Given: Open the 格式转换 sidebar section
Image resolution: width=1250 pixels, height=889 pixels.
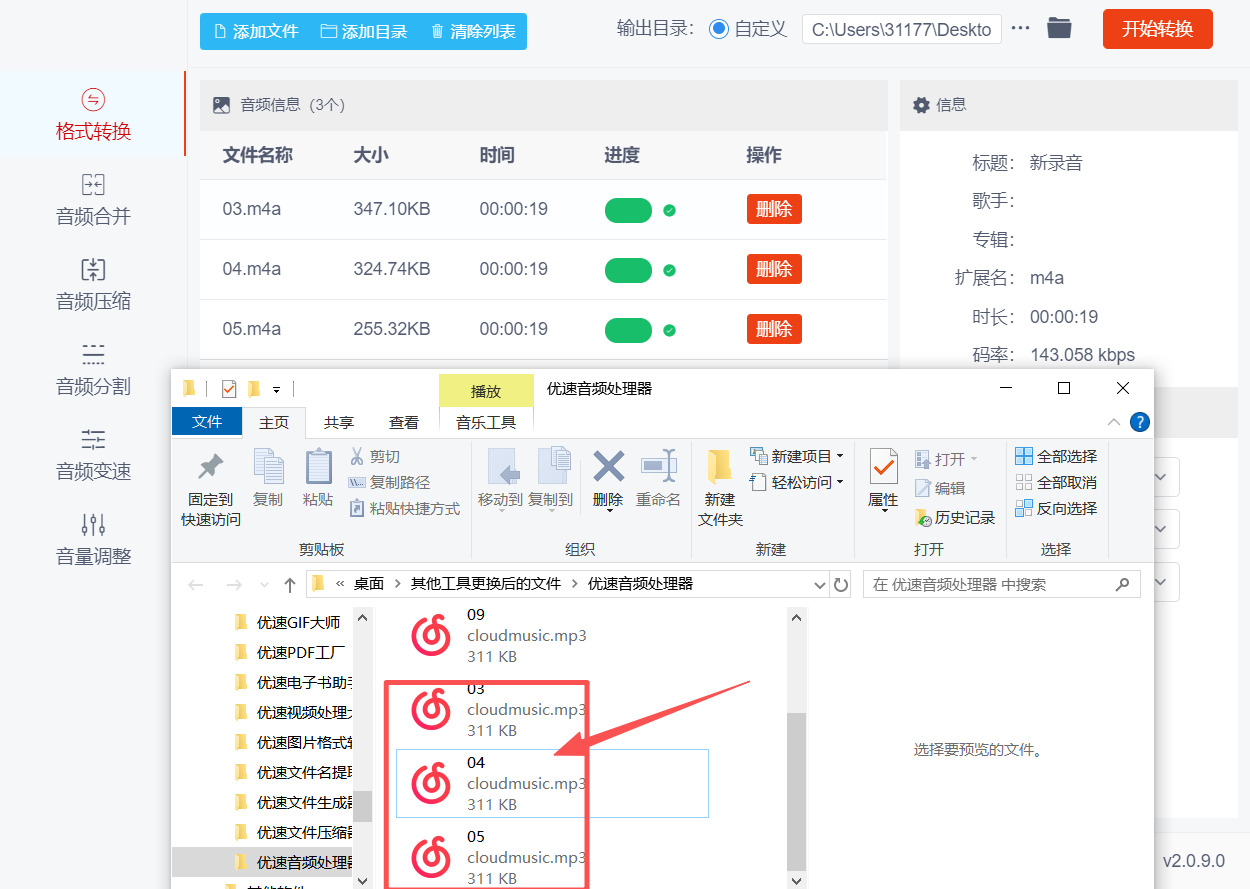Looking at the screenshot, I should point(93,115).
